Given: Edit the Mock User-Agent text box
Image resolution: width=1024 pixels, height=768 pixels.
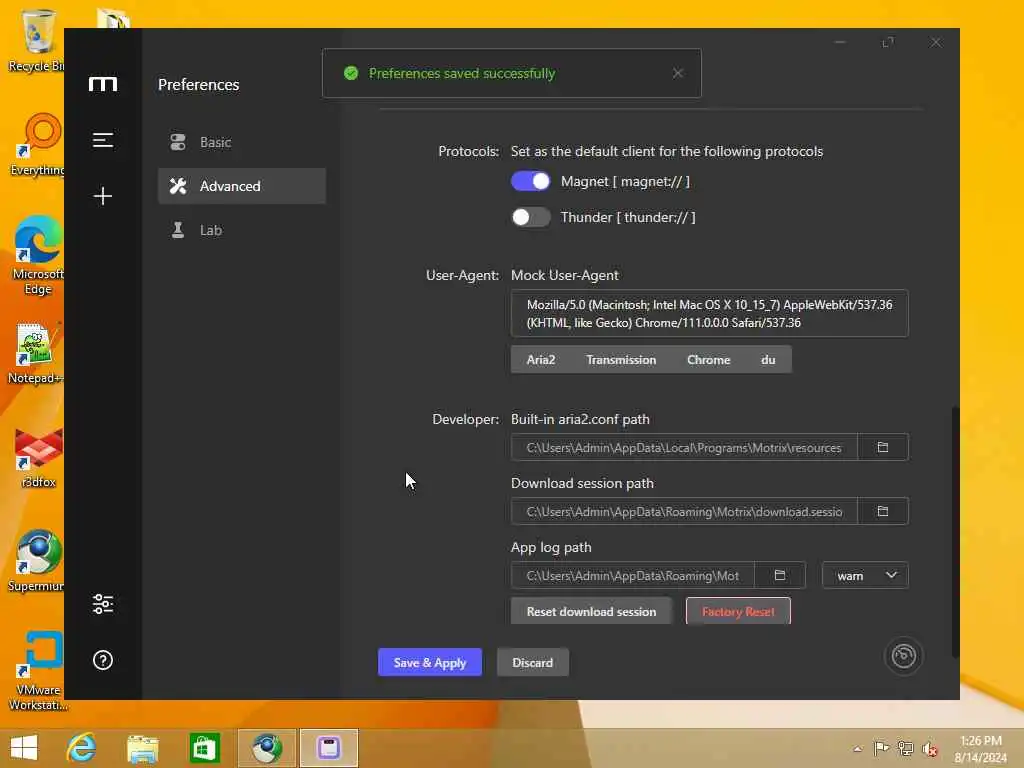Looking at the screenshot, I should point(709,313).
